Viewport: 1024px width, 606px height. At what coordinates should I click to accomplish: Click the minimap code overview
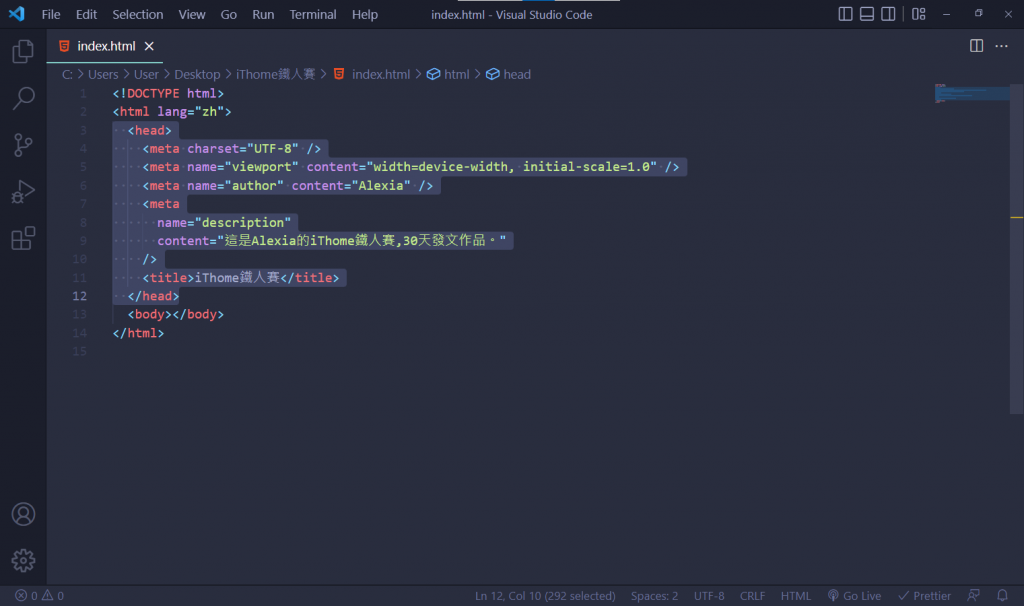pyautogui.click(x=972, y=93)
